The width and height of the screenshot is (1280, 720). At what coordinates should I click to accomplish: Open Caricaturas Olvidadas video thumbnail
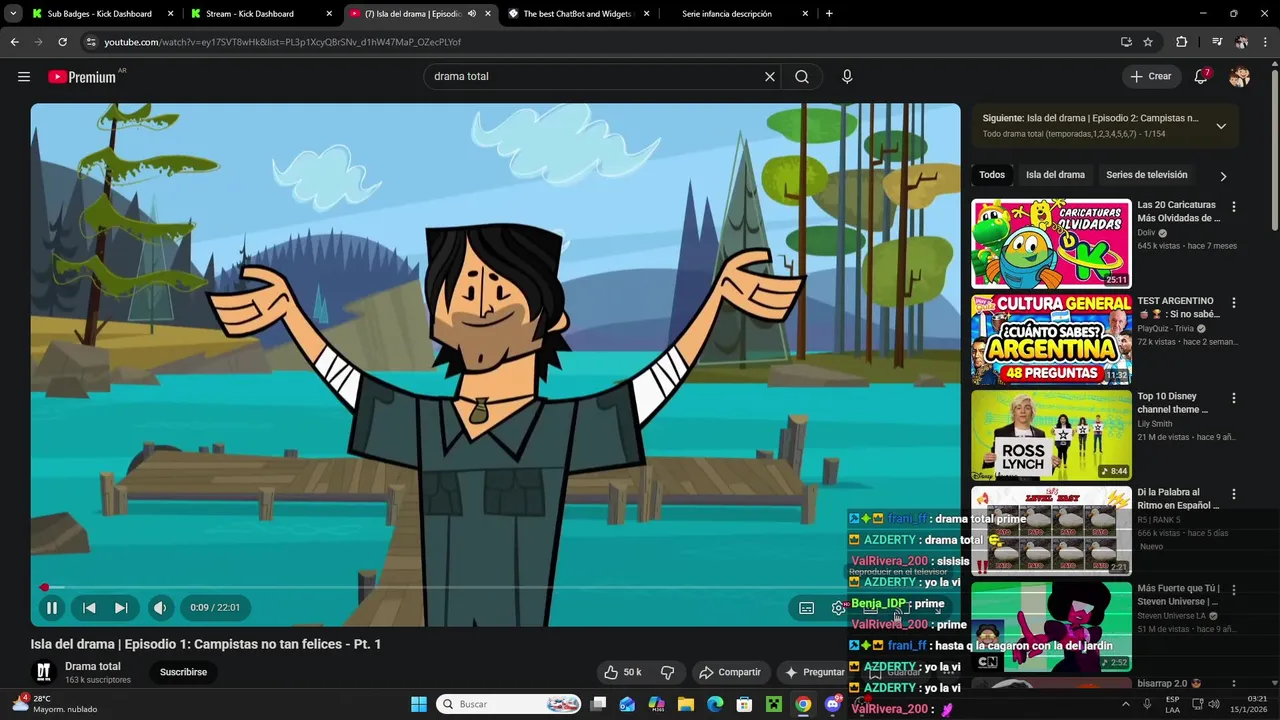click(x=1051, y=244)
